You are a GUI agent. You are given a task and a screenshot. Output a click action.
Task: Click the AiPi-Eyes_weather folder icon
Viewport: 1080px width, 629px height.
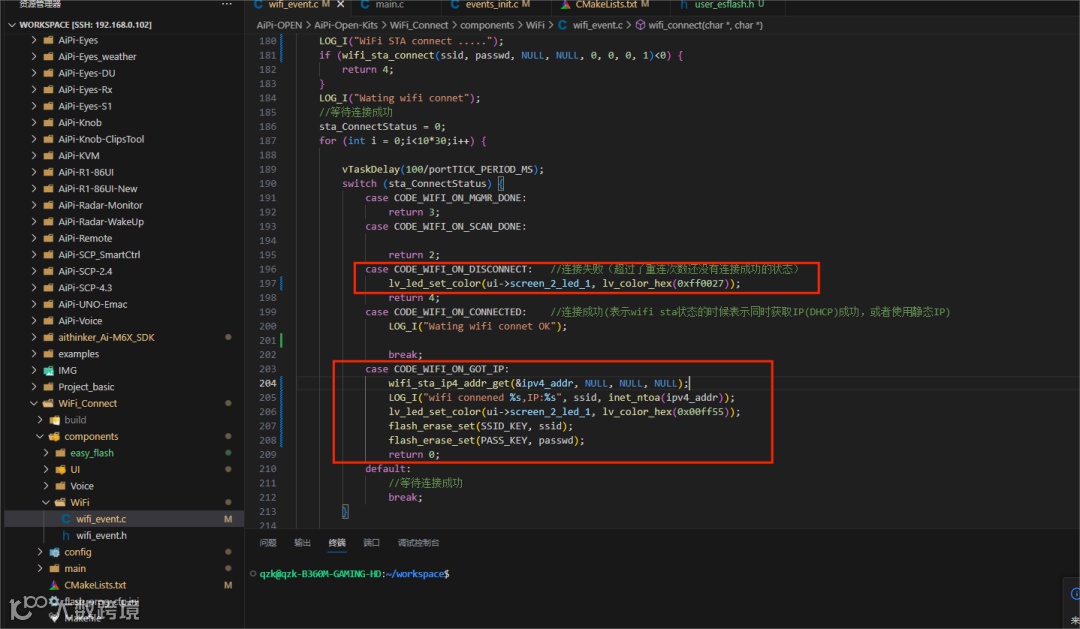click(48, 56)
